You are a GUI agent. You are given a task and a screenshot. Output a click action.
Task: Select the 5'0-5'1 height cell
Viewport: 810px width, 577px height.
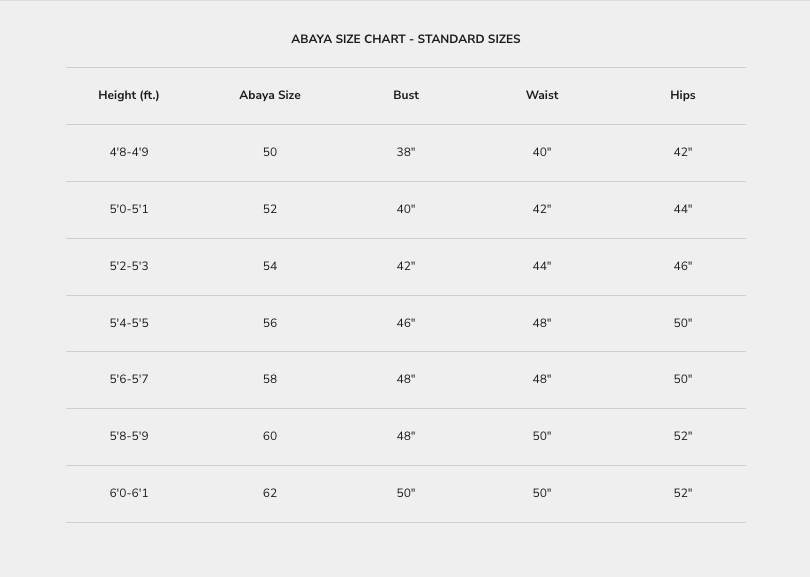point(129,209)
